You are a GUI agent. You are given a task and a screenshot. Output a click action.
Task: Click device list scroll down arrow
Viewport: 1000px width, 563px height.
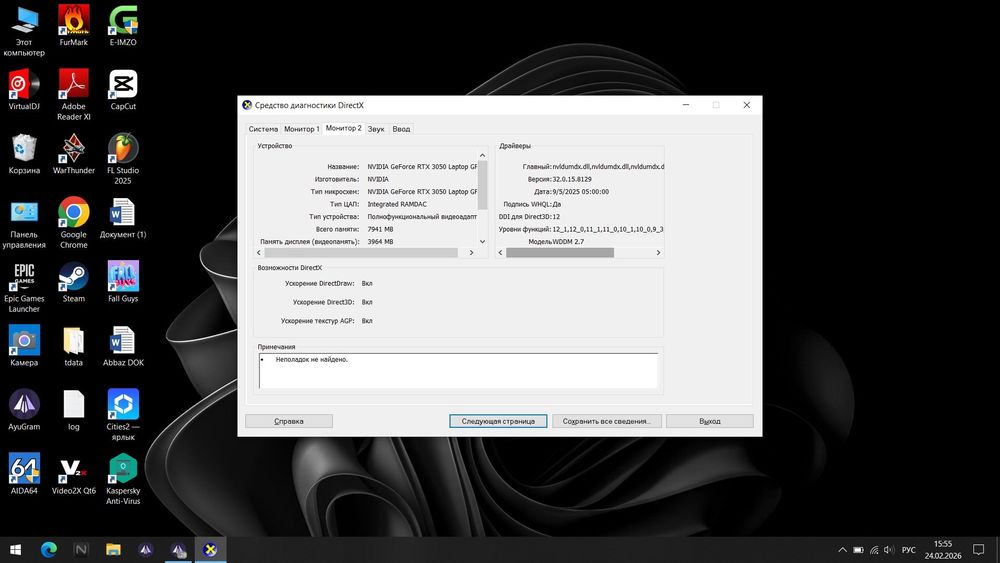pos(483,242)
